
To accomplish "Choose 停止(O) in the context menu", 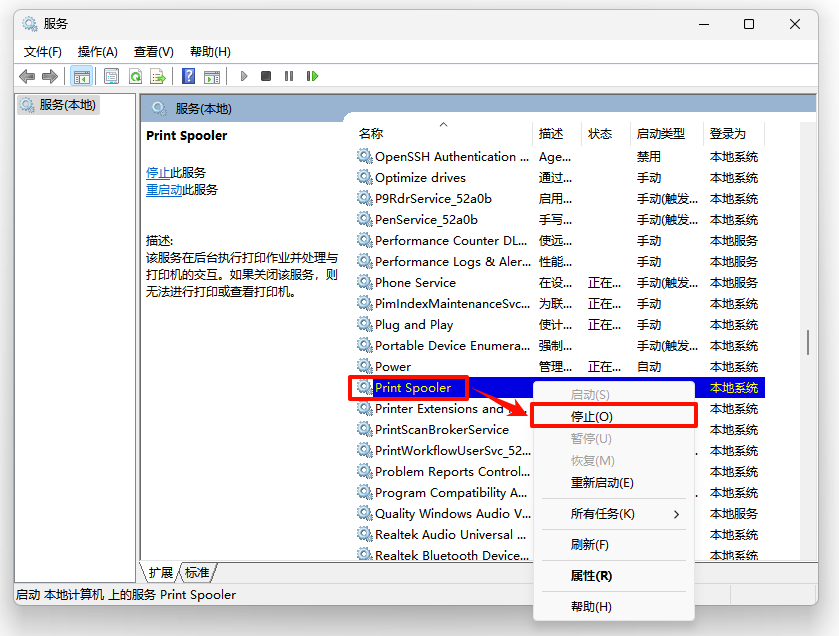I will pyautogui.click(x=592, y=416).
